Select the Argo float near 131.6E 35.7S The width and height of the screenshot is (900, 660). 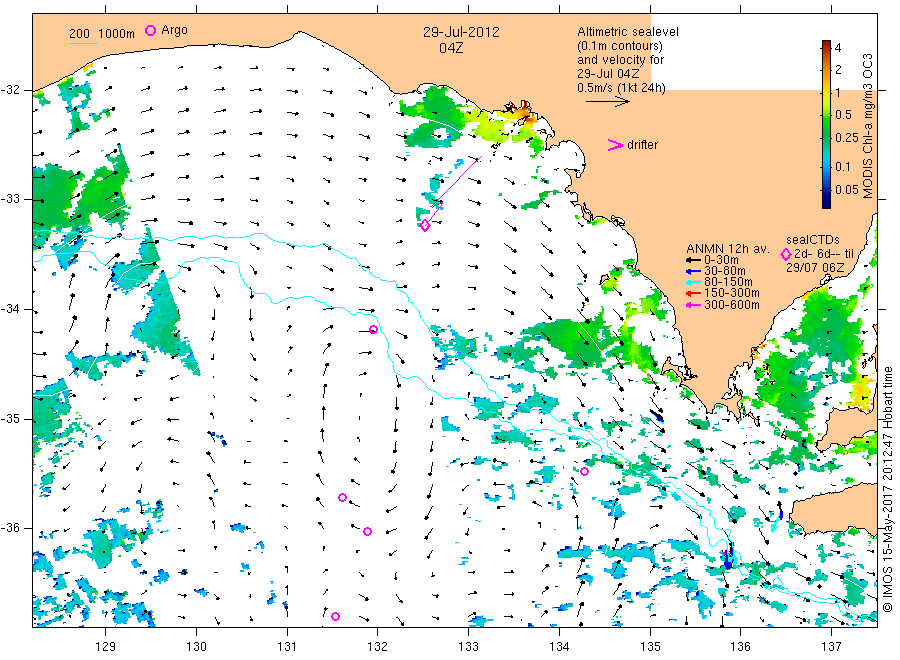(x=343, y=498)
